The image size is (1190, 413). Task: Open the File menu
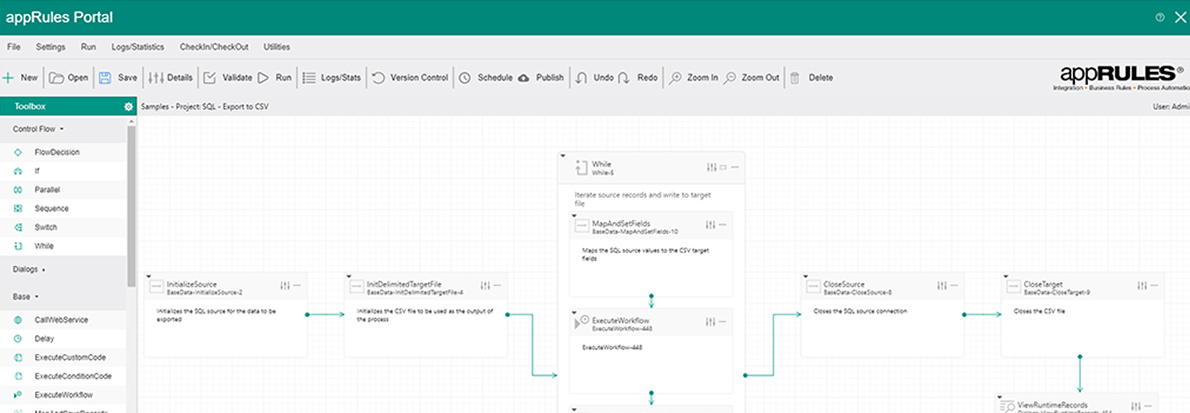tap(14, 46)
